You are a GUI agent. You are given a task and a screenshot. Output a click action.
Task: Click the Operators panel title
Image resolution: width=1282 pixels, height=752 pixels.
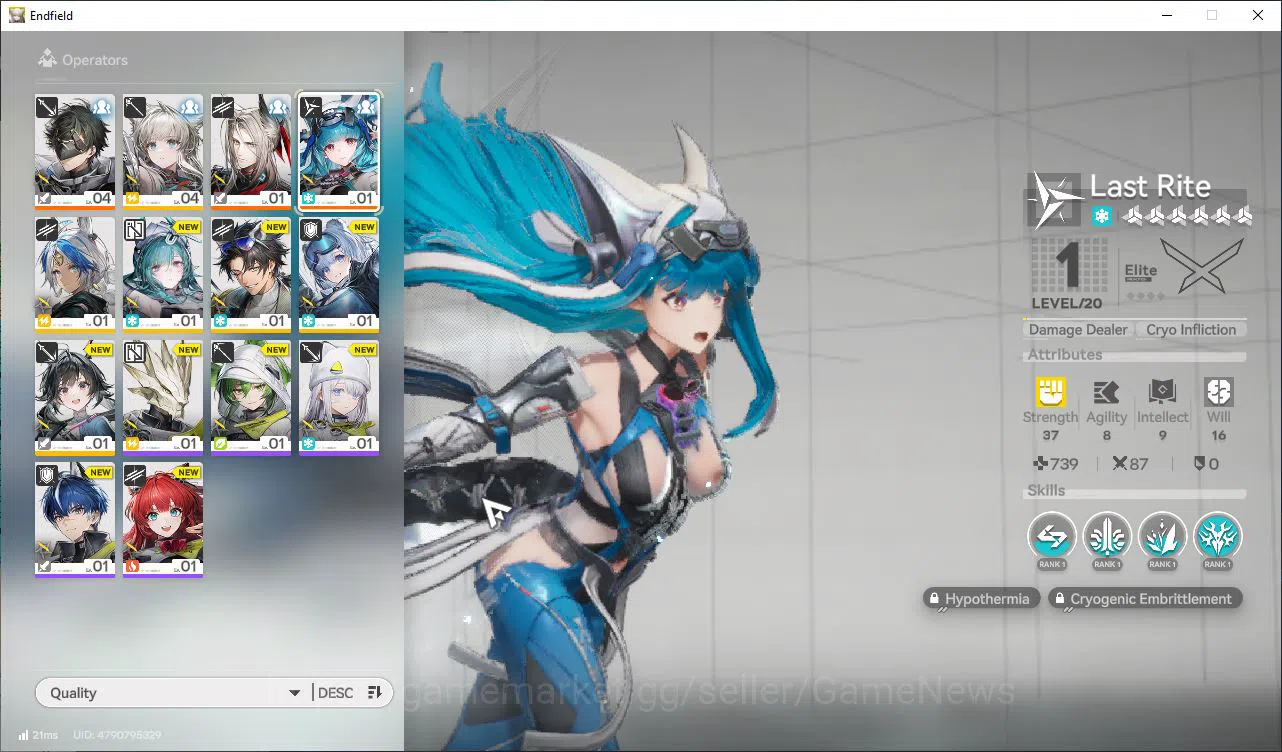95,60
